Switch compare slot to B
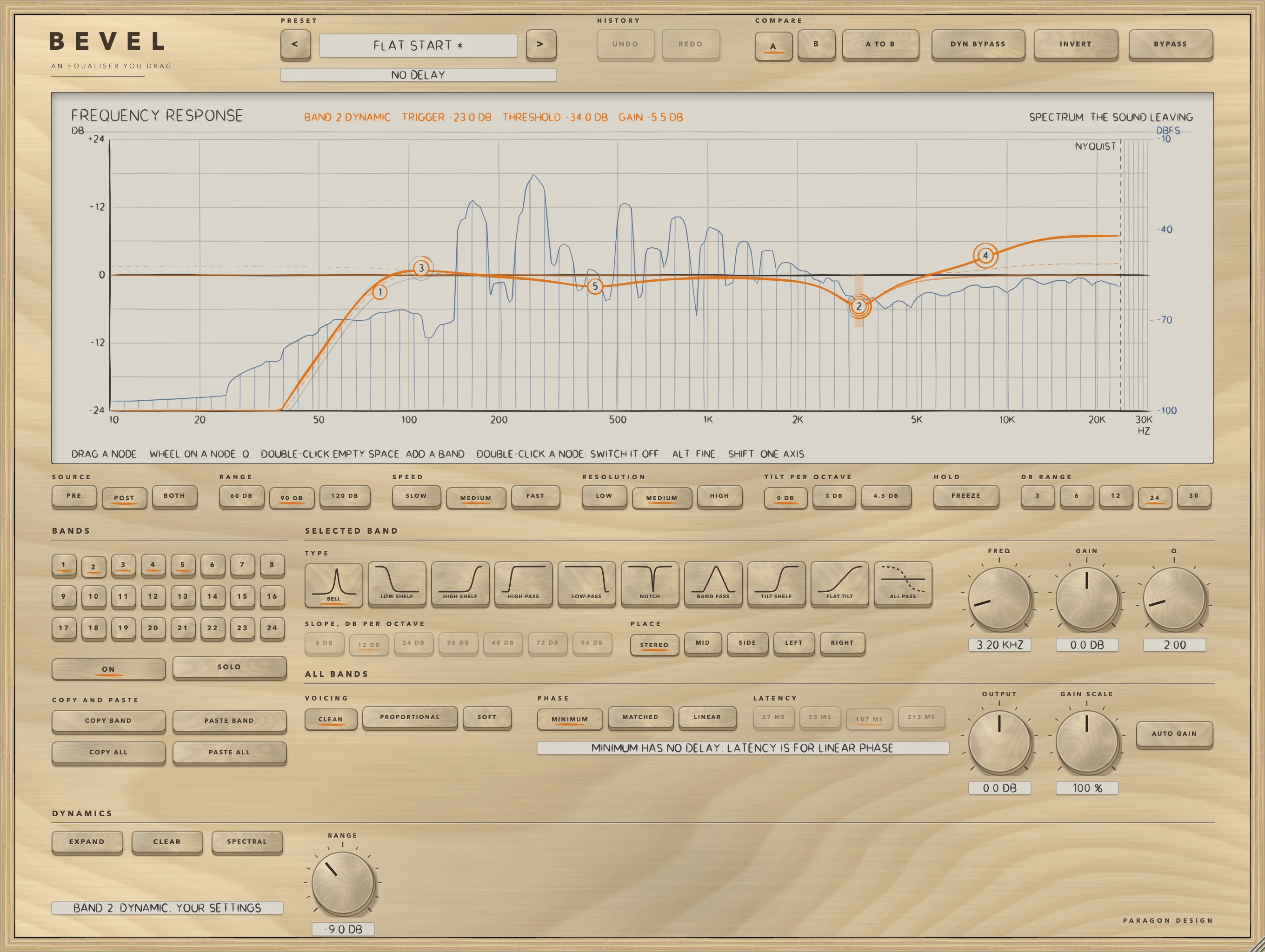Viewport: 1265px width, 952px height. (x=816, y=44)
